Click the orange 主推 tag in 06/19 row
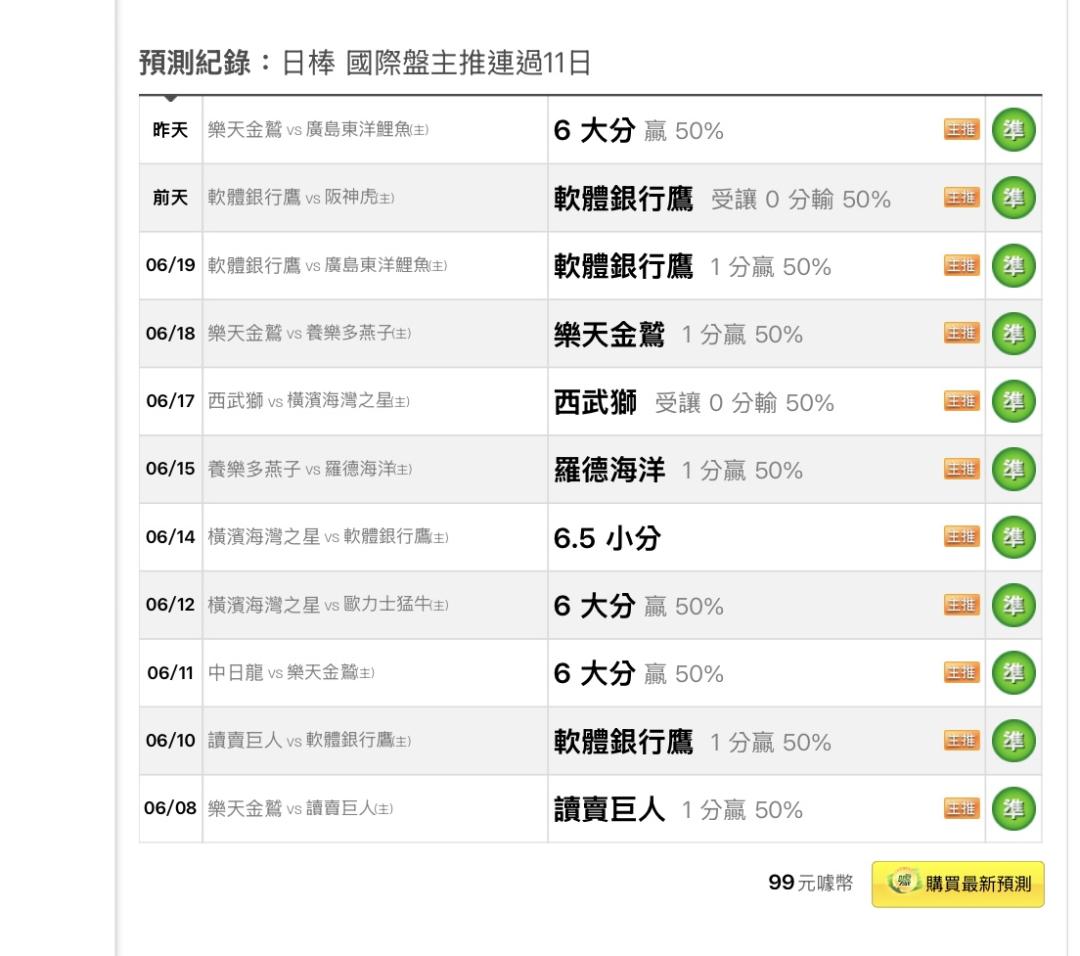This screenshot has height=956, width=1080. [x=962, y=265]
